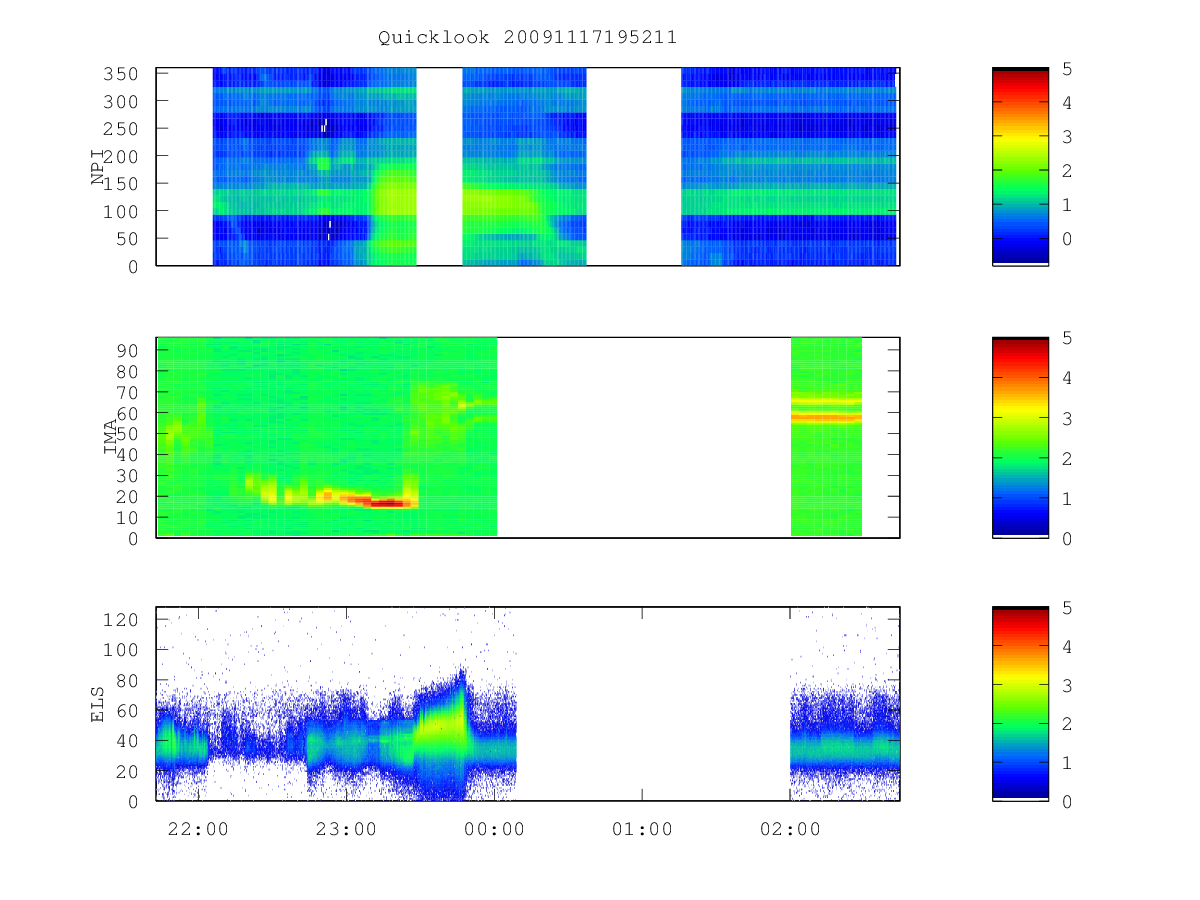Click the 23:00 time tick label
1200x900 pixels.
(346, 829)
